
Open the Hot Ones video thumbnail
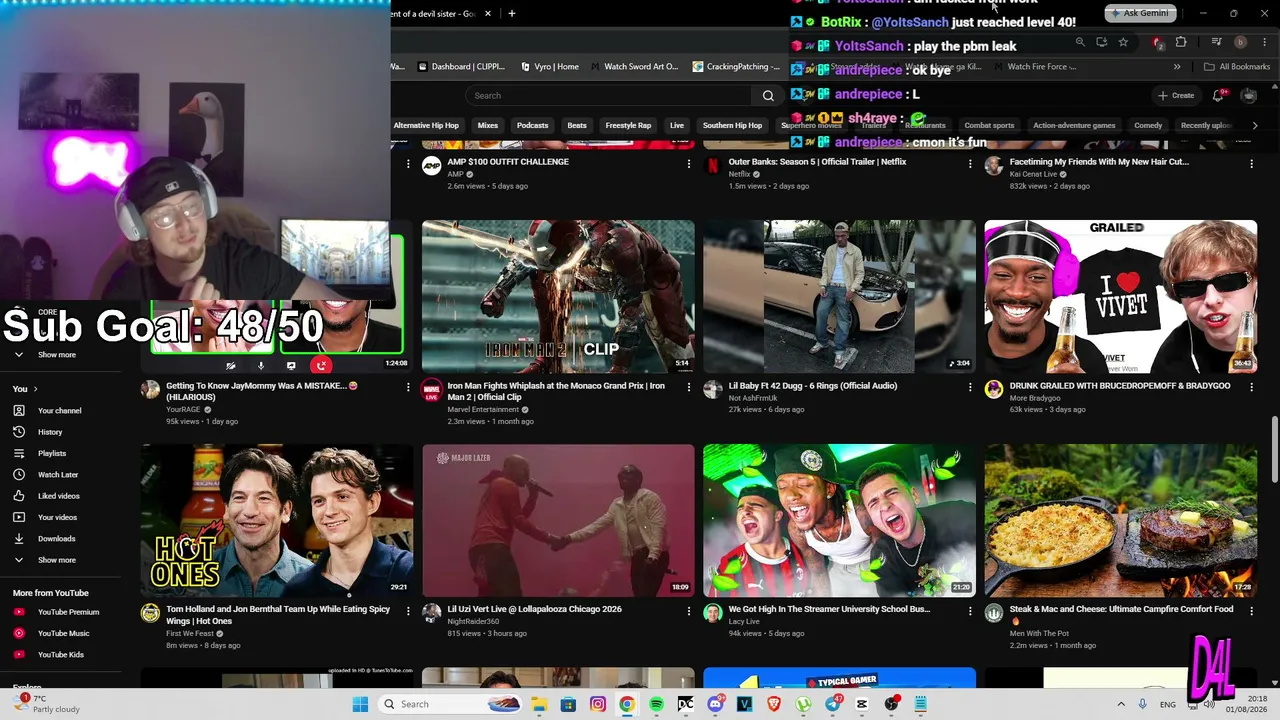click(x=277, y=520)
